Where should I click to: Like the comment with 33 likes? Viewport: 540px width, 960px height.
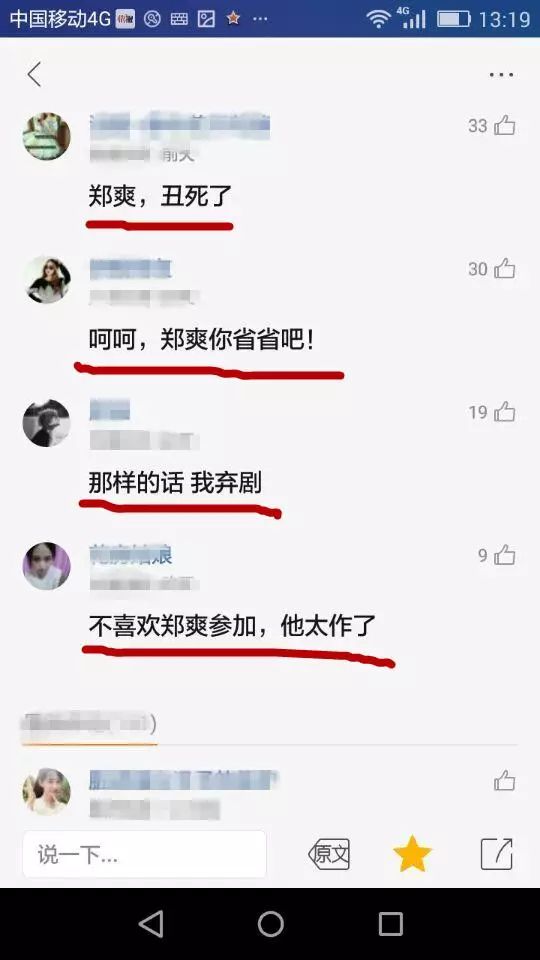click(504, 126)
